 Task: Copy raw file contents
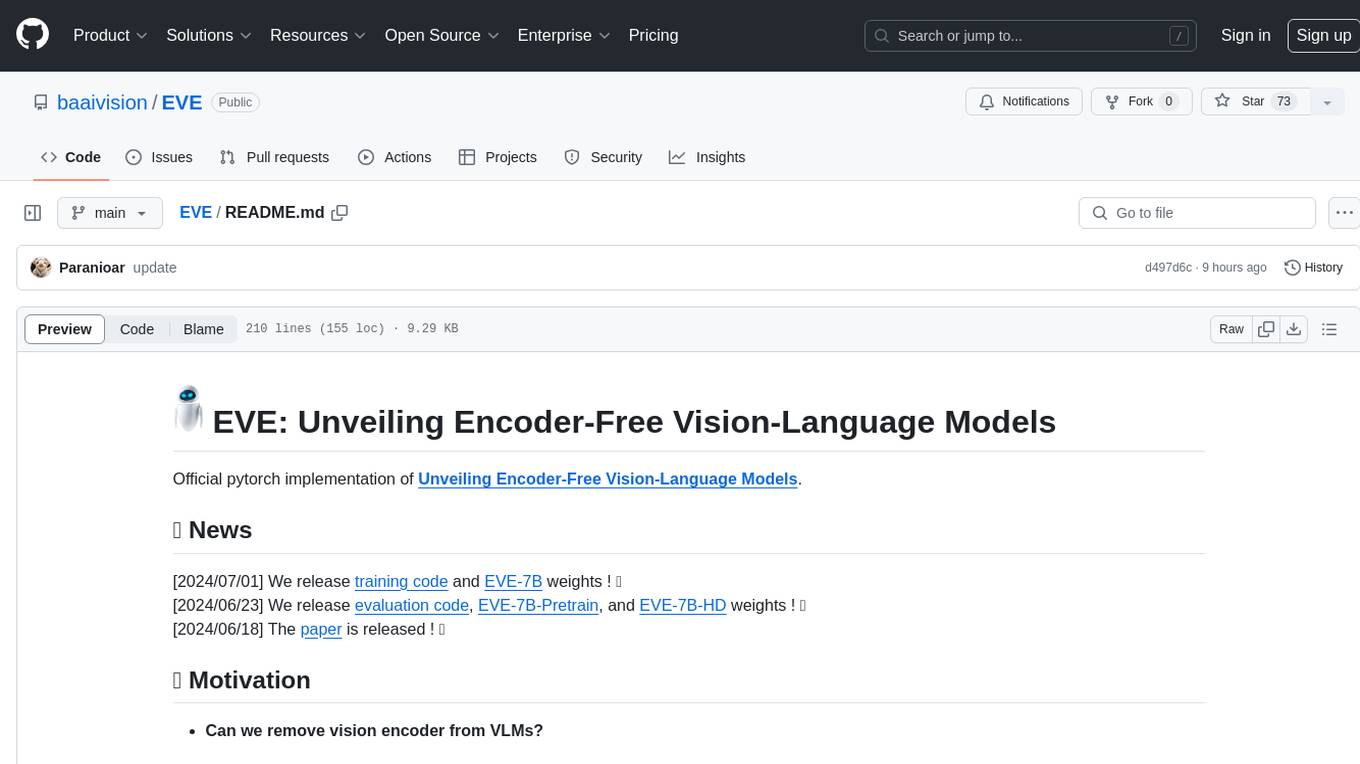(x=1266, y=329)
